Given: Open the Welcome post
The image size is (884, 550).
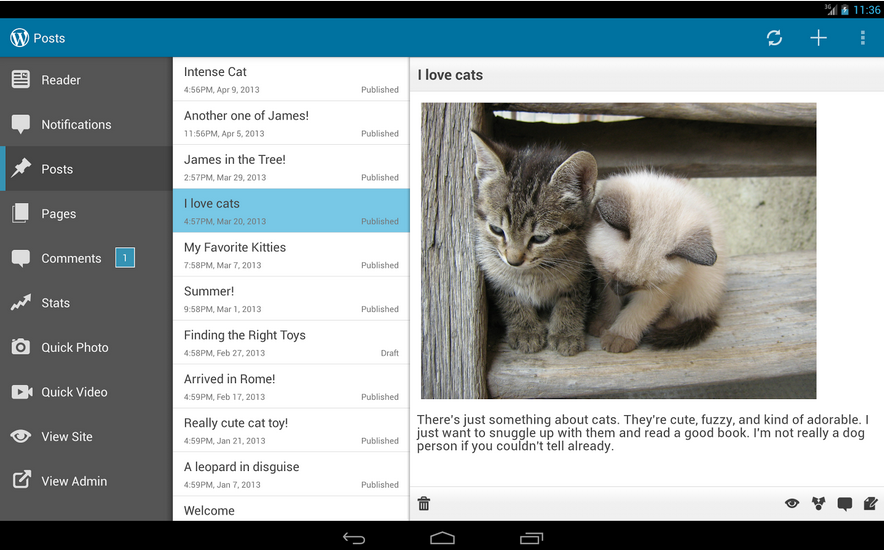Looking at the screenshot, I should [291, 509].
